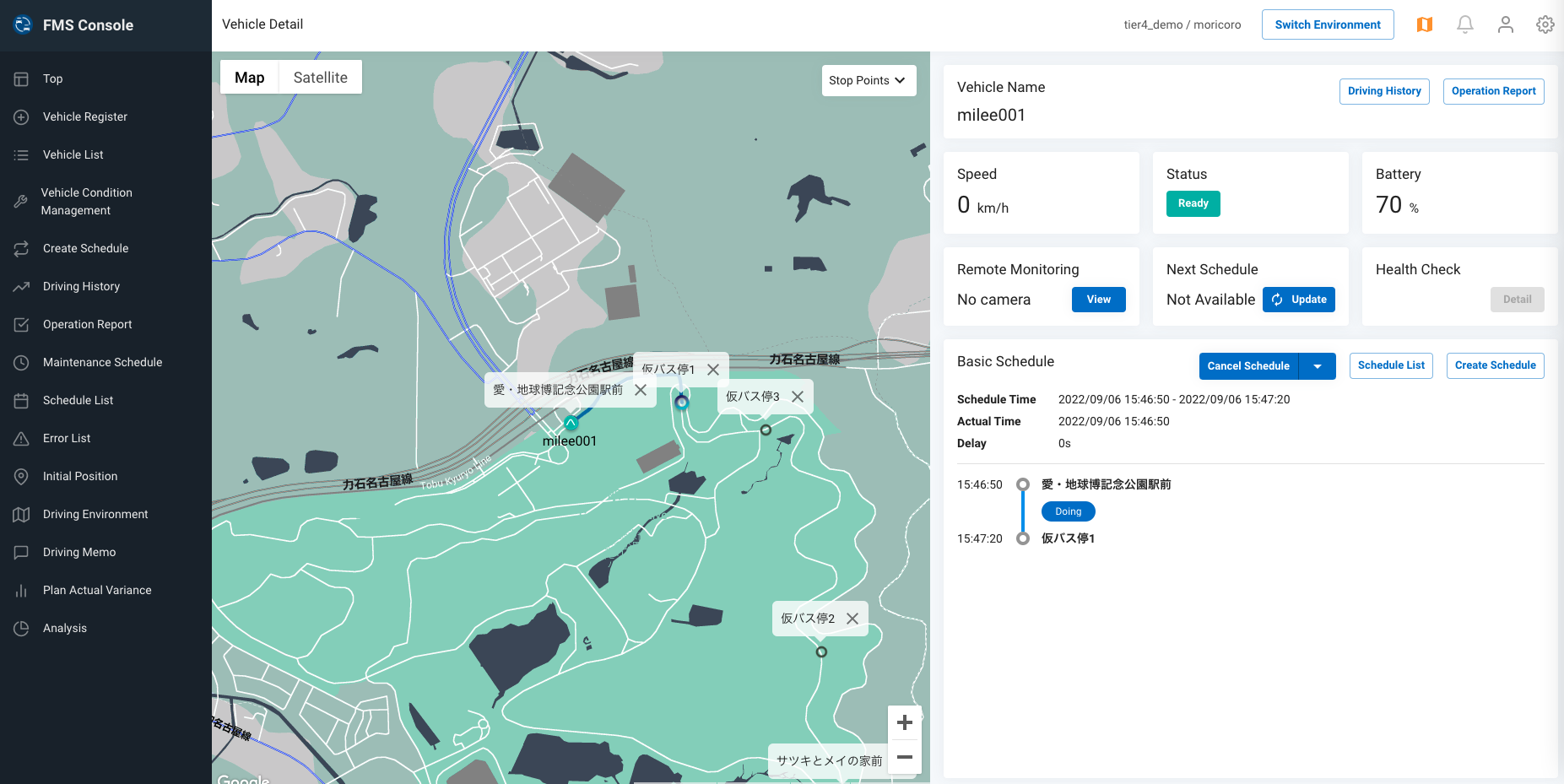Viewport: 1564px width, 784px height.
Task: Close the 仮バス停1 map label
Action: (x=713, y=370)
